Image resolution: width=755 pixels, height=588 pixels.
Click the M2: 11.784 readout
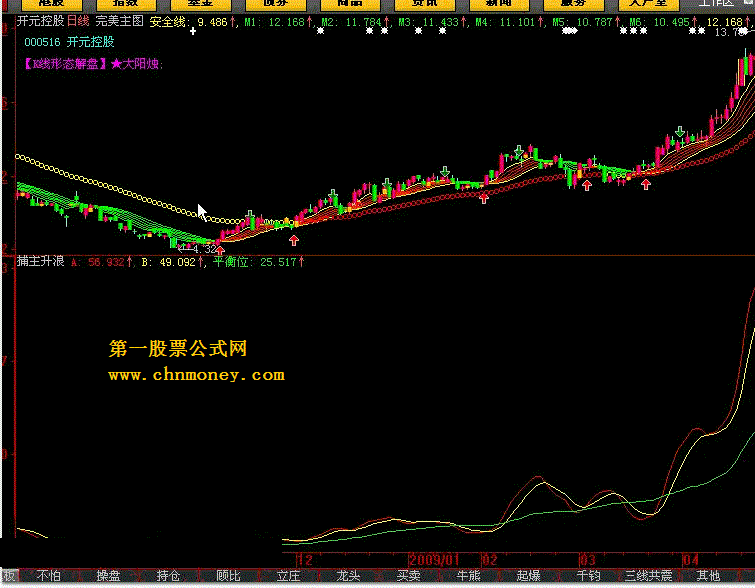[351, 22]
